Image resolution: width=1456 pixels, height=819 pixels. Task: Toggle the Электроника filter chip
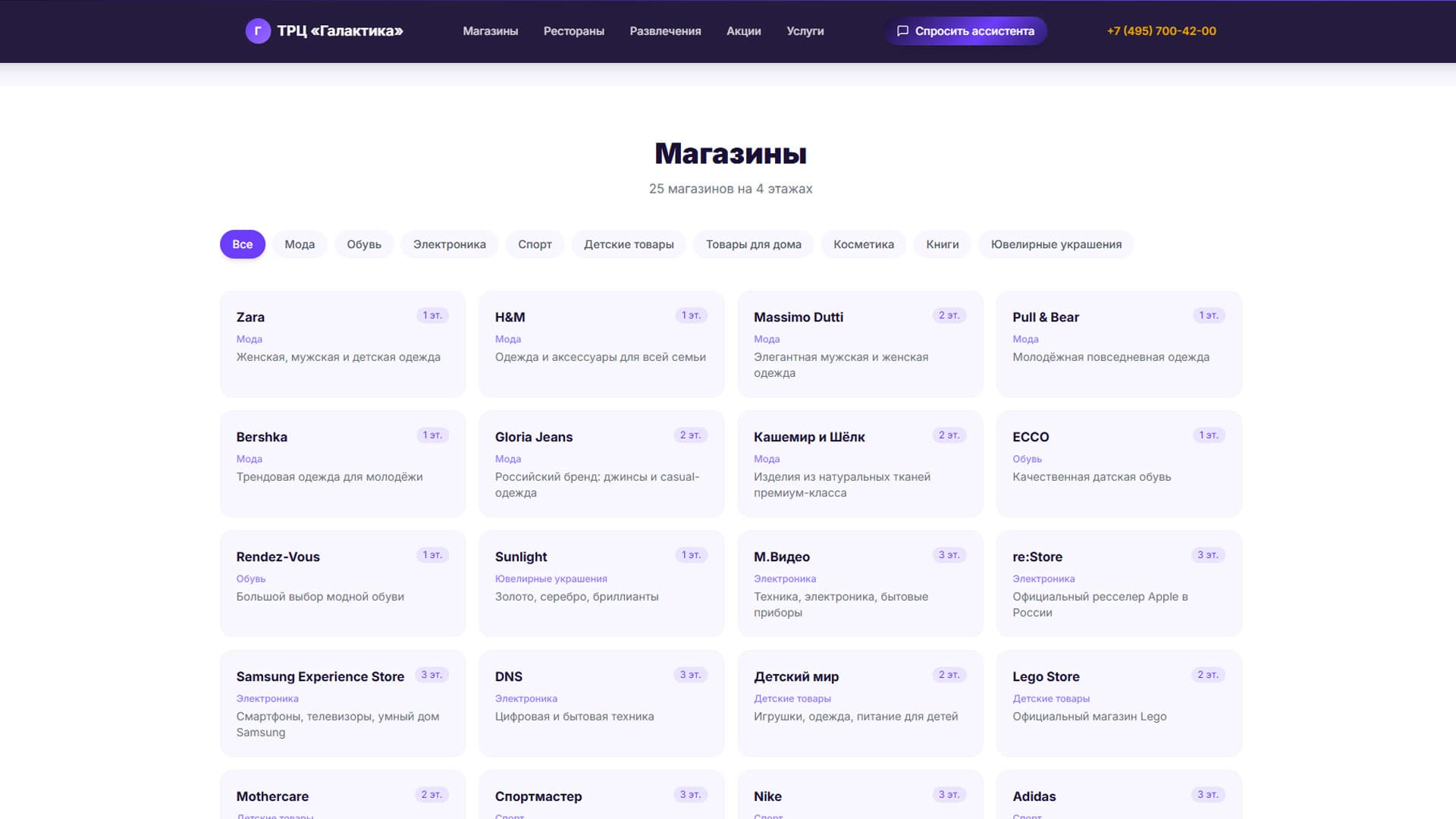(449, 244)
